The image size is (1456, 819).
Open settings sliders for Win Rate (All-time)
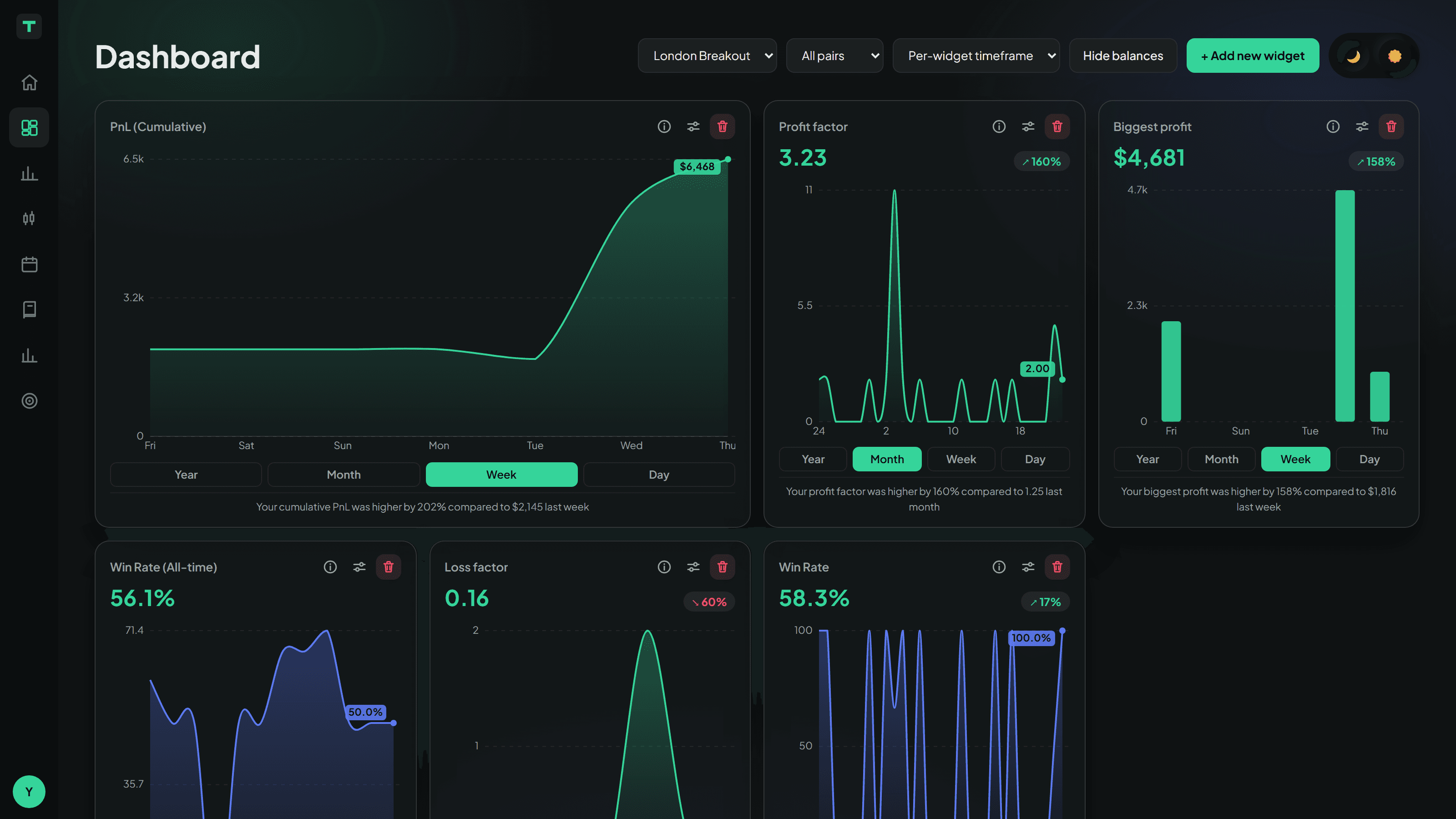[359, 567]
